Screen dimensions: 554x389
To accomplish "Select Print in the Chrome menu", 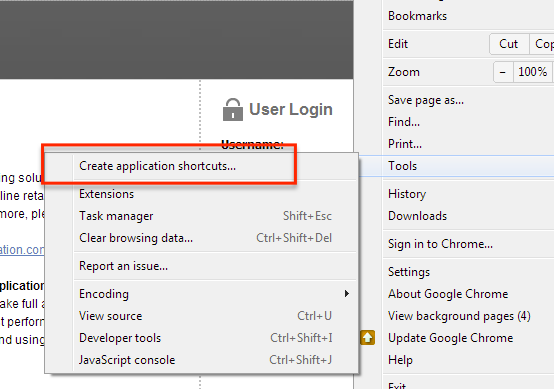I will [468, 144].
